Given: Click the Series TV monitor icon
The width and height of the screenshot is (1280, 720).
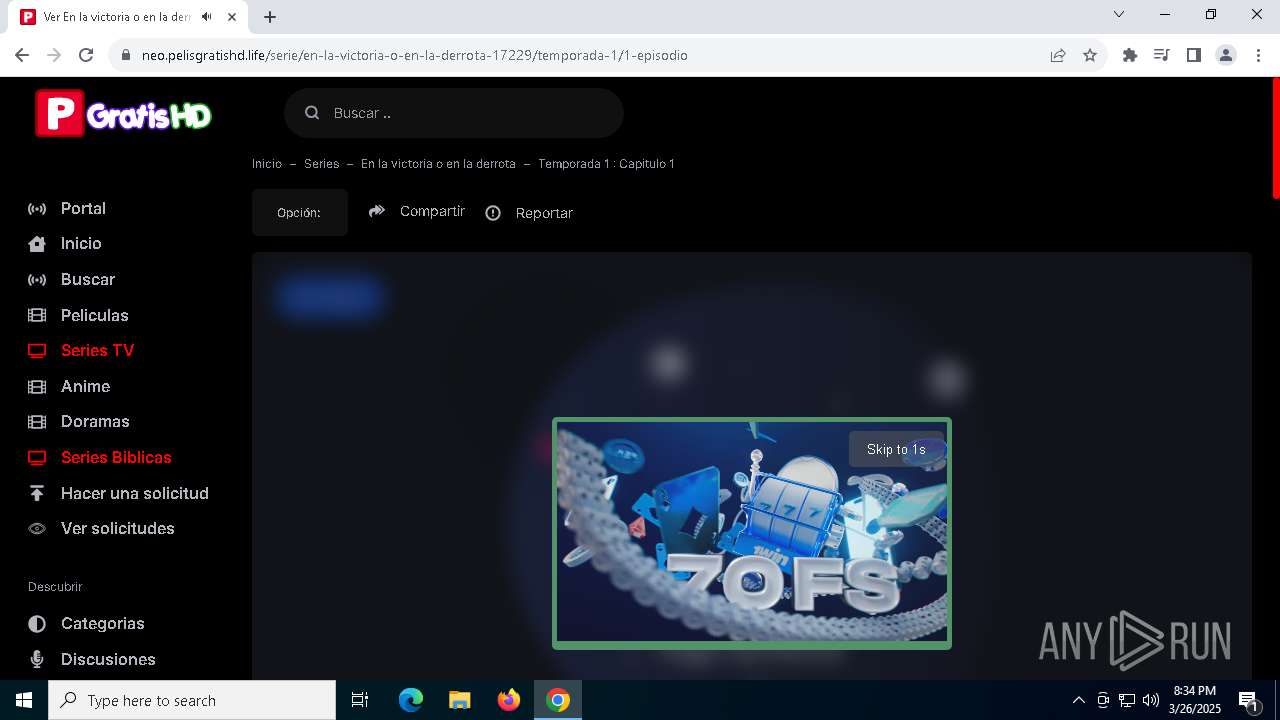Looking at the screenshot, I should 37,351.
